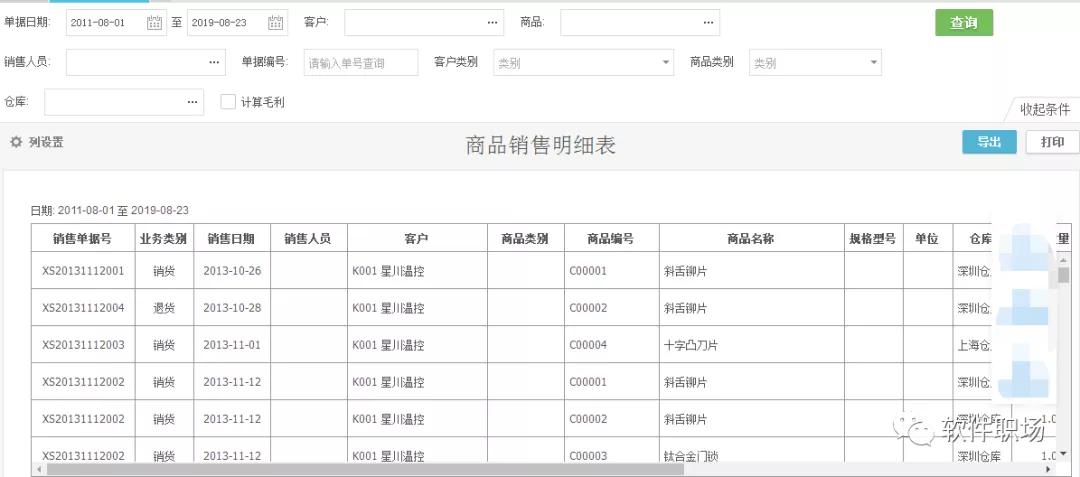Open 商品 lookup ellipsis icon
The image size is (1080, 477).
pyautogui.click(x=709, y=23)
